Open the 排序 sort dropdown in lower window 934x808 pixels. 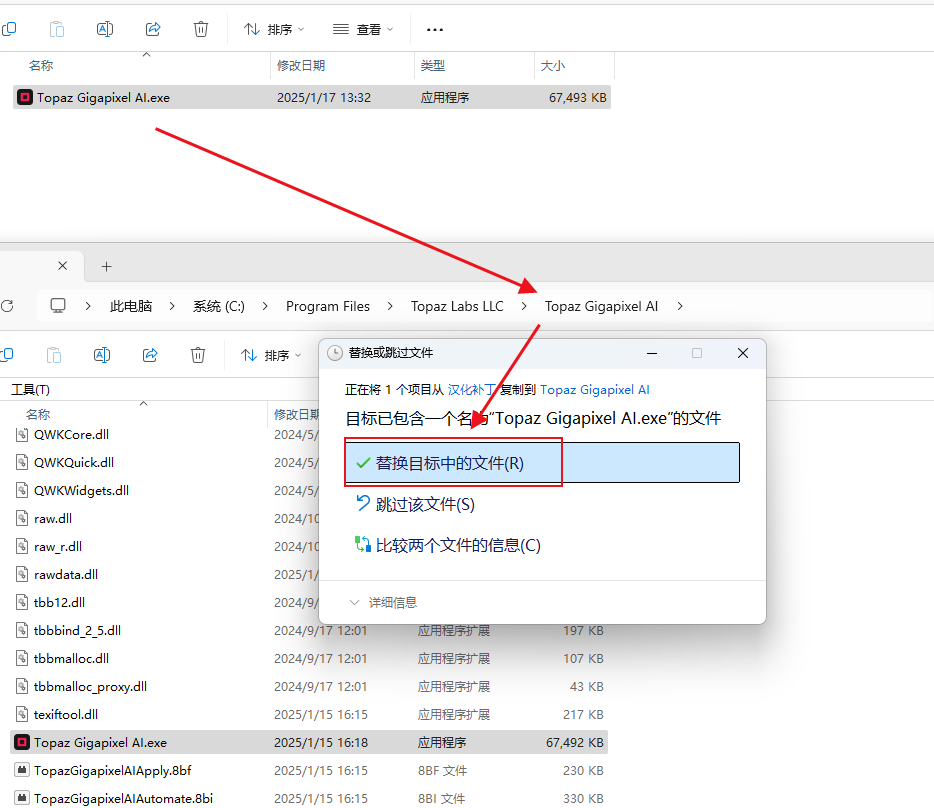(x=271, y=356)
